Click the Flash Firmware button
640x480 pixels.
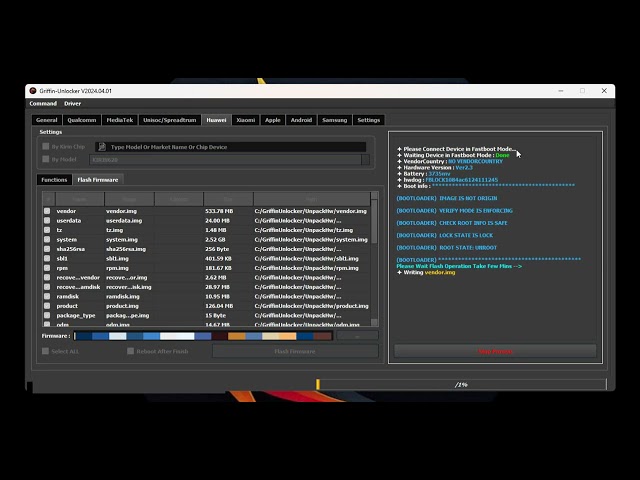point(295,351)
